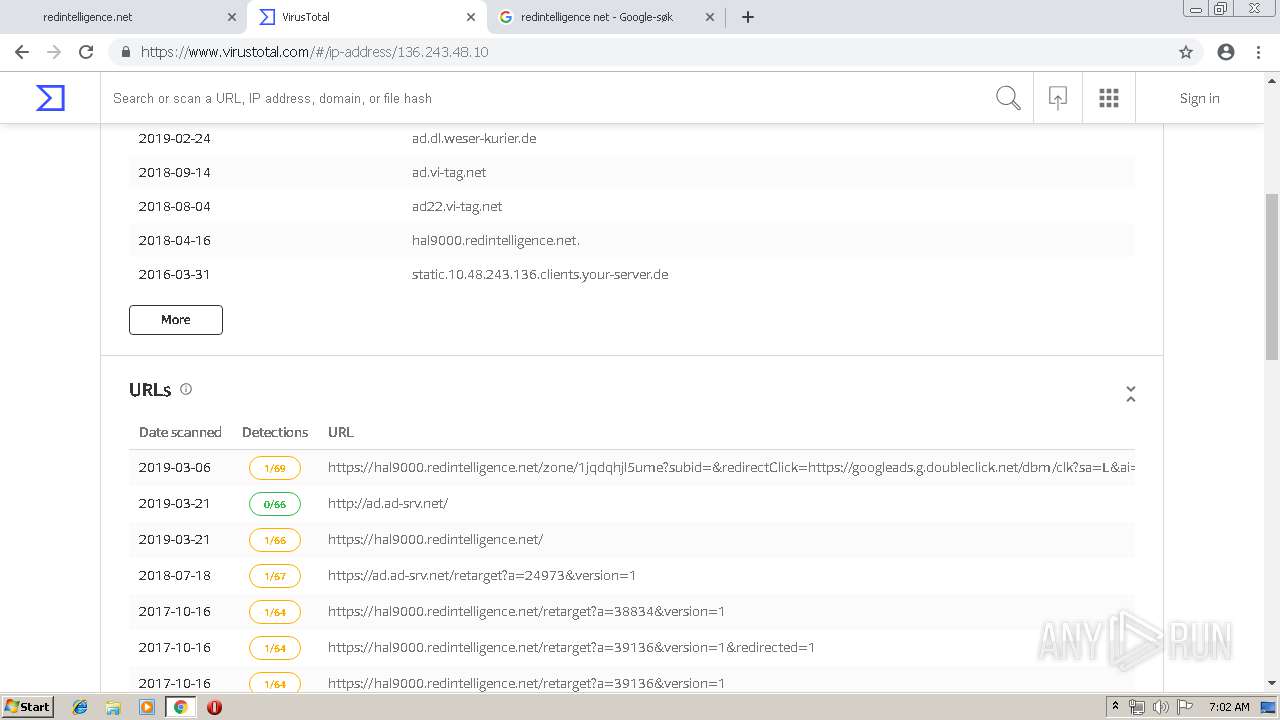Select hal9000.redintelligence.net. domain
This screenshot has width=1280, height=720.
coord(496,240)
